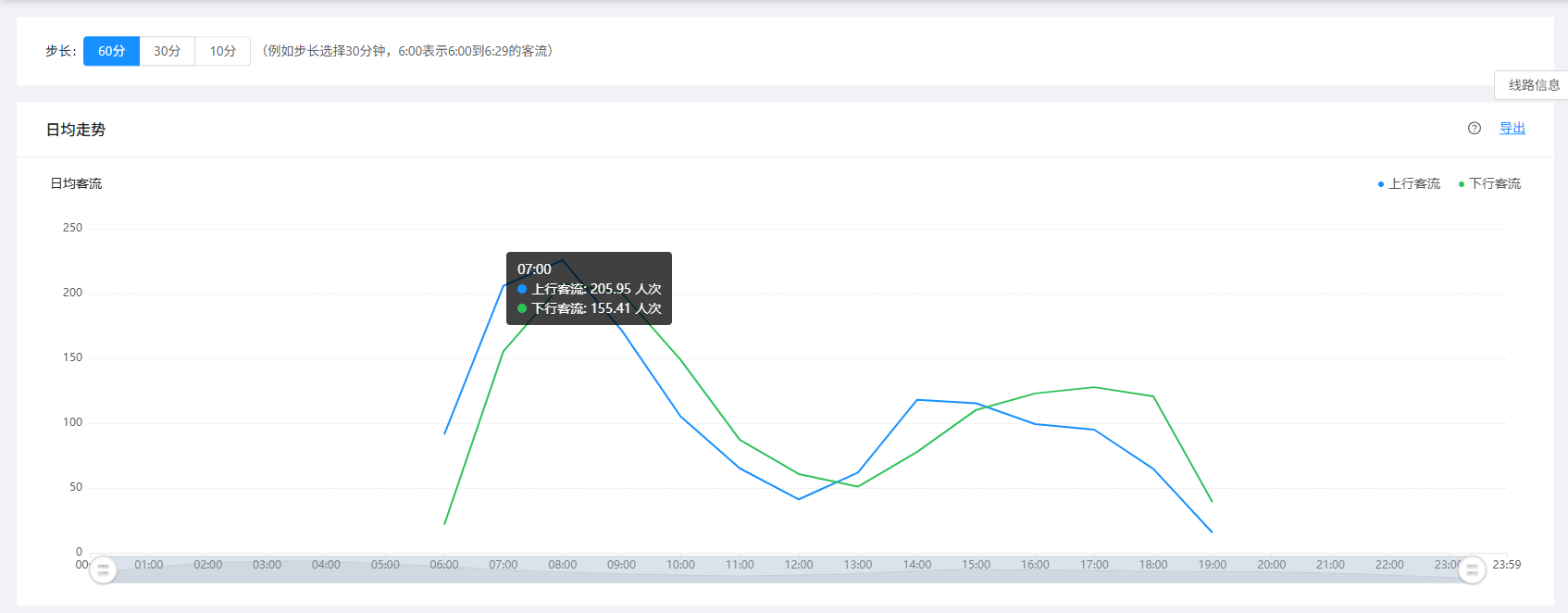Click the help question mark icon

(x=1475, y=129)
